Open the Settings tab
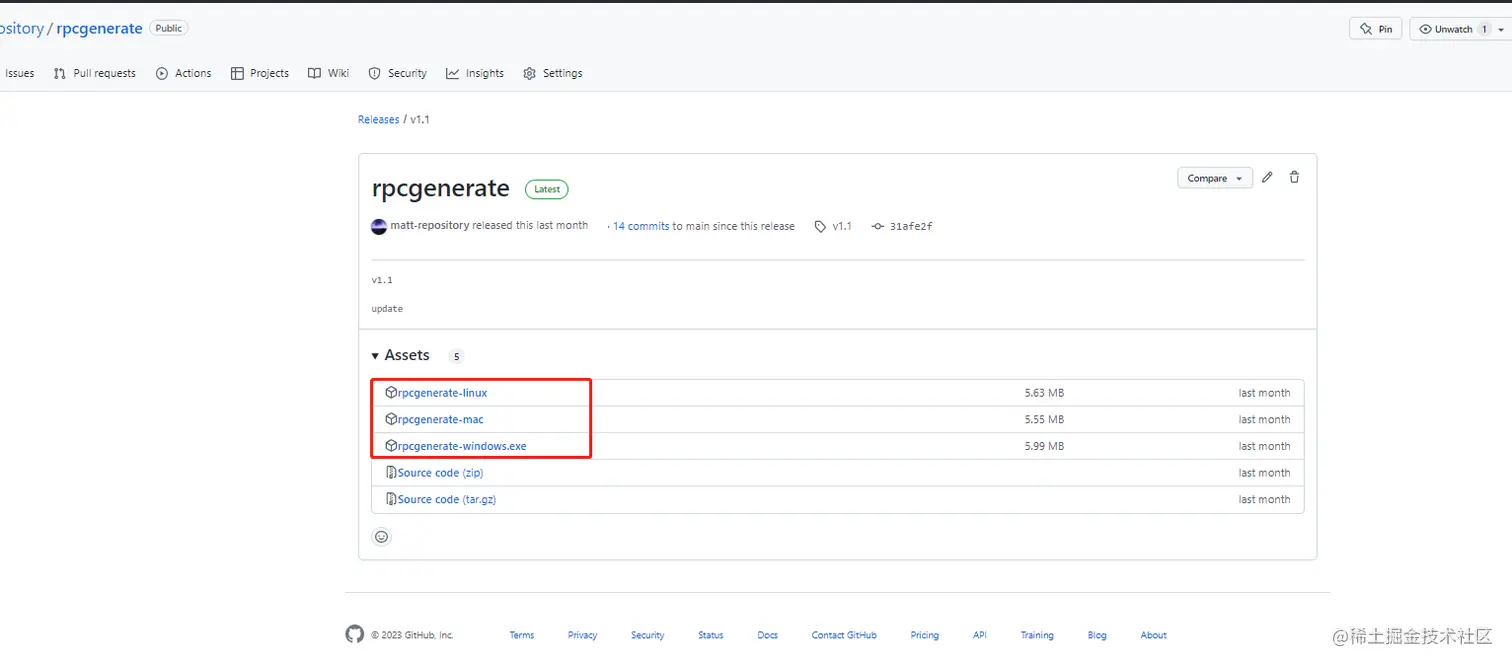The image size is (1512, 666). coord(553,73)
